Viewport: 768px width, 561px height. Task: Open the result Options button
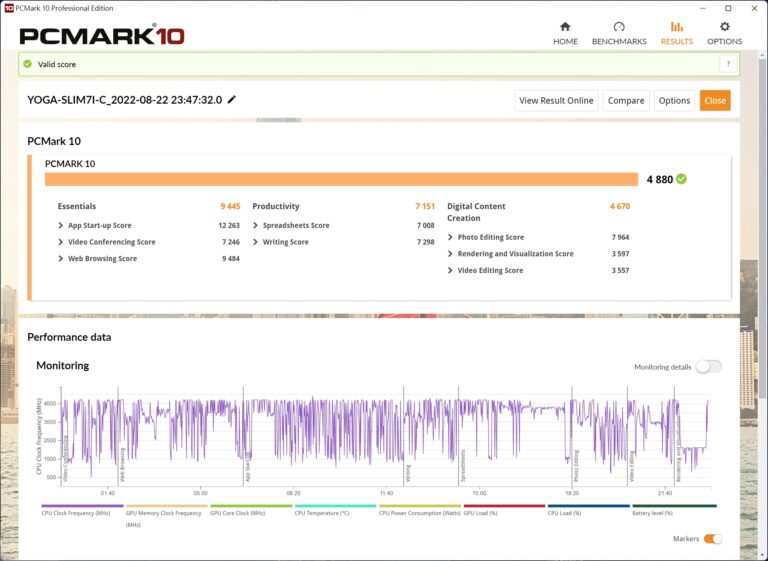click(674, 100)
